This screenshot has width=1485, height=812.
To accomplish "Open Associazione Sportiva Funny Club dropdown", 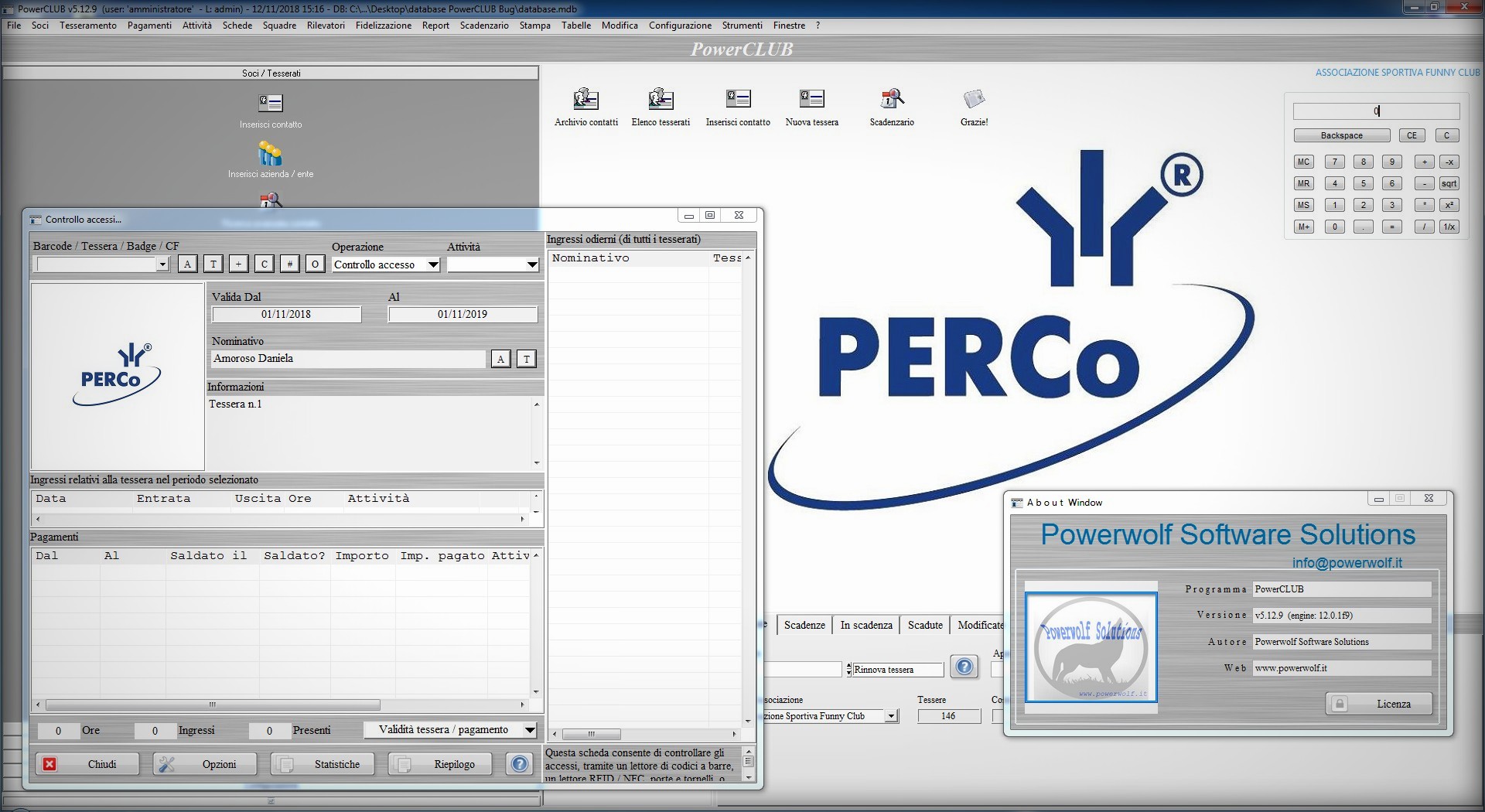I will pyautogui.click(x=891, y=716).
